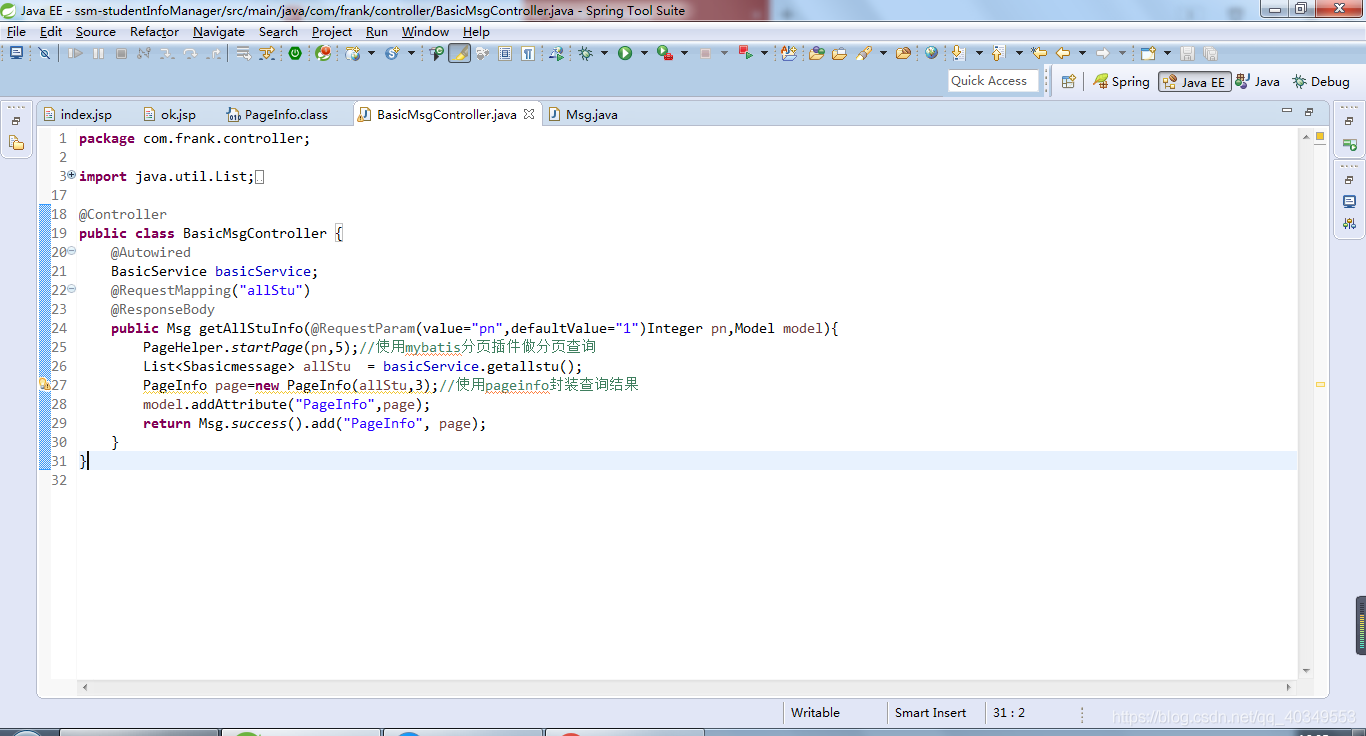Click the editor's horizontal scrollbar right arrow
The width and height of the screenshot is (1366, 736).
1290,687
